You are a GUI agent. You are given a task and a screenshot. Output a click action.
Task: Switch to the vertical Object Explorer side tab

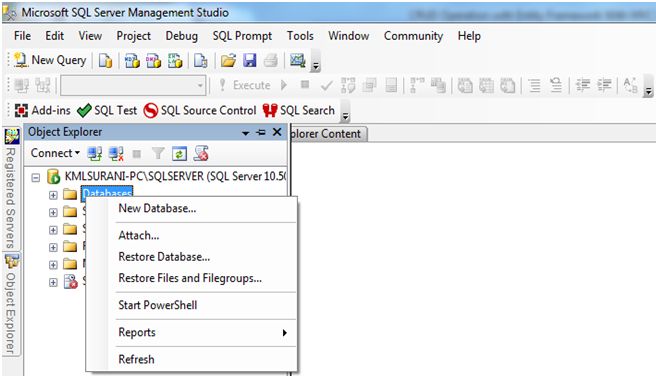pos(11,304)
